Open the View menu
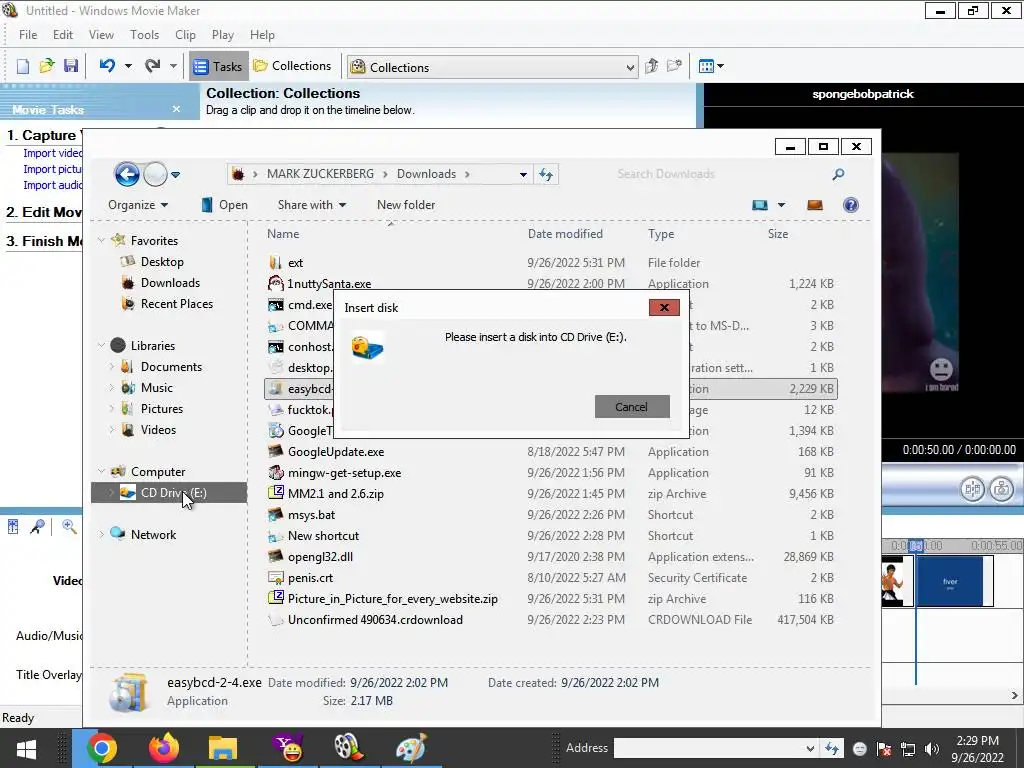1024x768 pixels. (101, 35)
